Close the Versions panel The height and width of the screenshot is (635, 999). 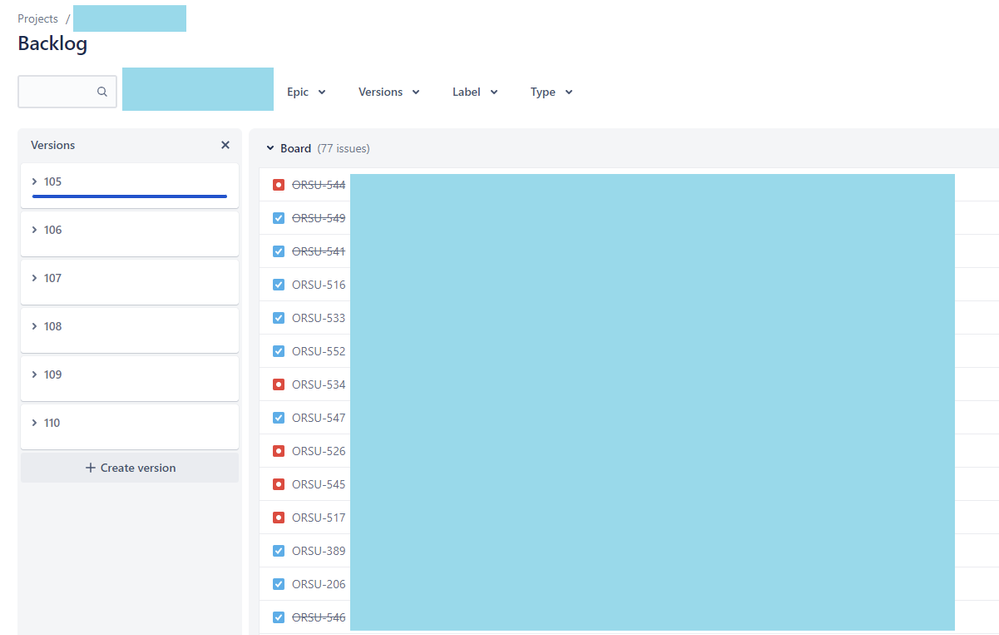pos(225,145)
